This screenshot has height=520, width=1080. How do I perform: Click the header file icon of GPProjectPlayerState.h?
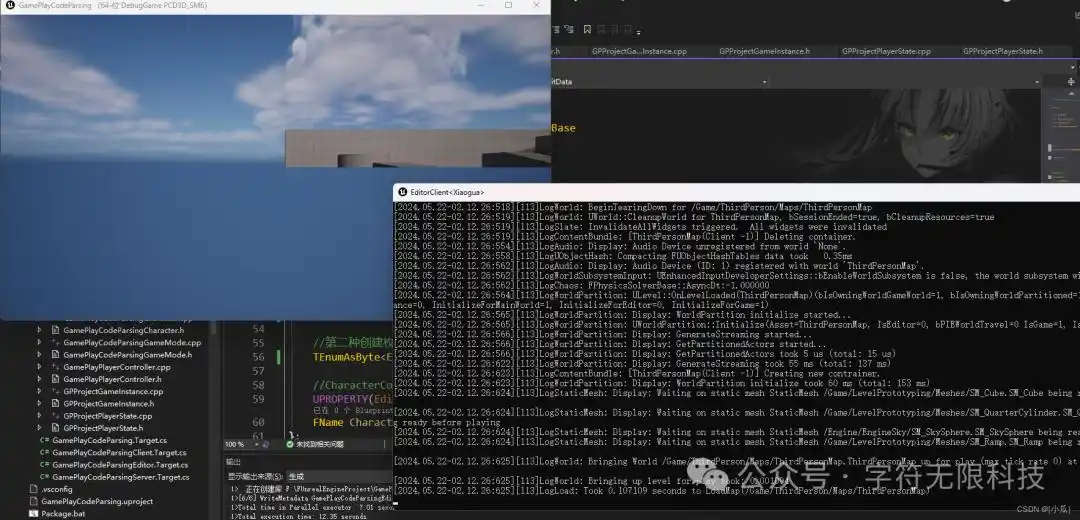coord(54,428)
